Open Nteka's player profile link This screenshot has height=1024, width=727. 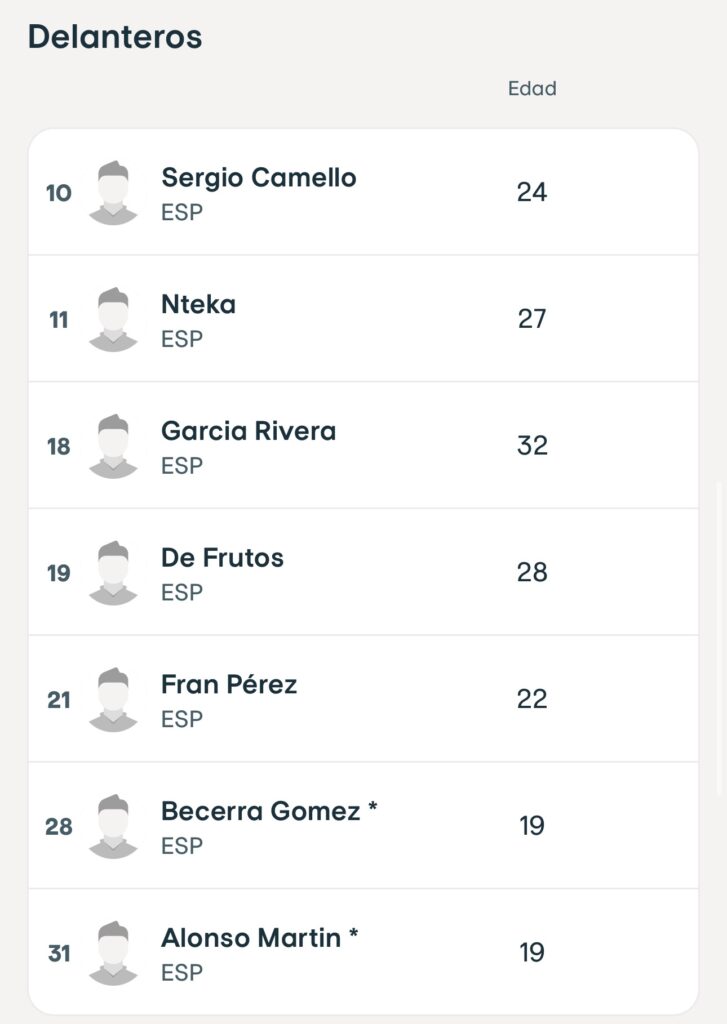198,305
